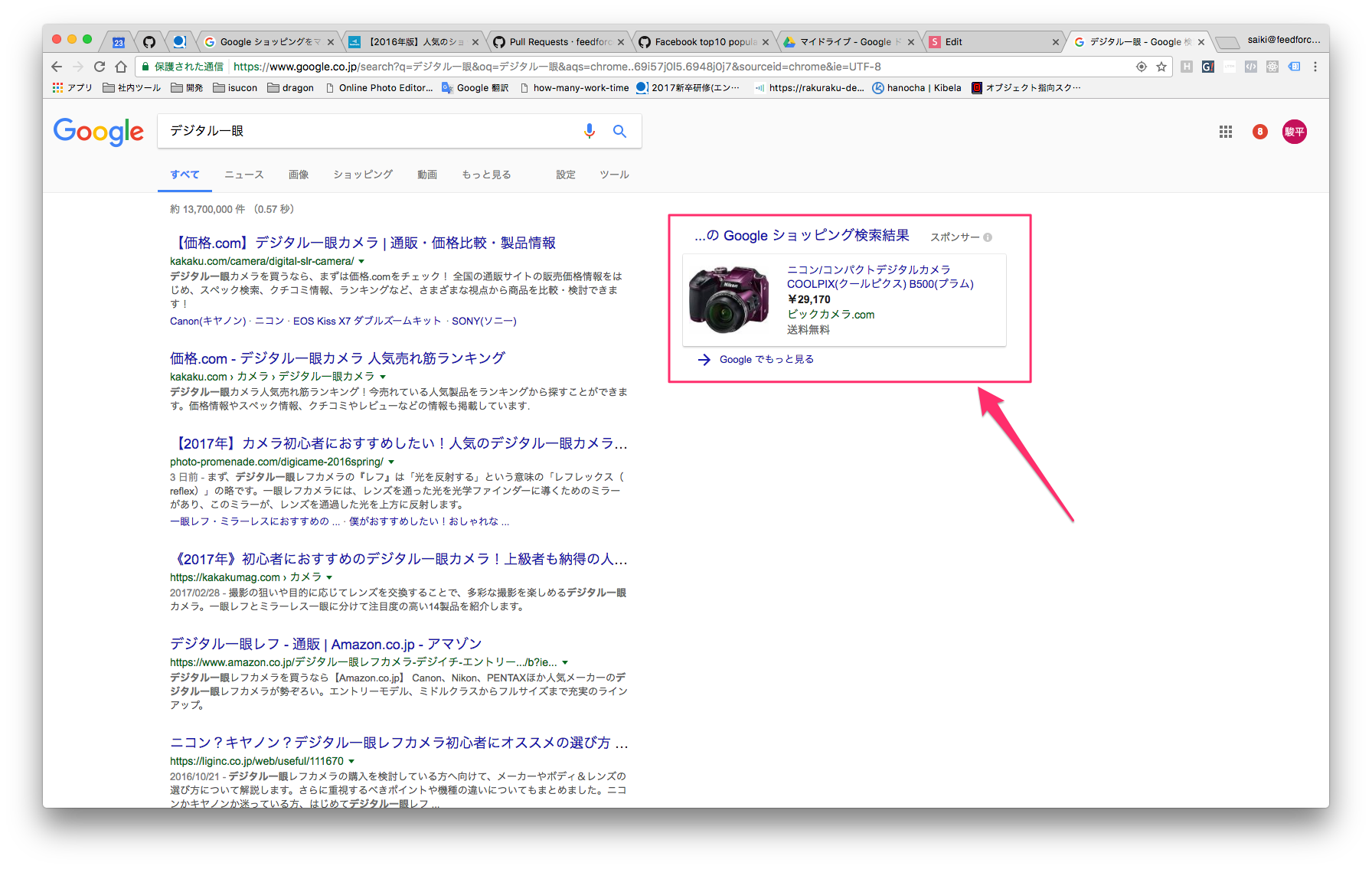
Task: Click the purple Nikon camera thumbnail
Action: pyautogui.click(x=728, y=299)
